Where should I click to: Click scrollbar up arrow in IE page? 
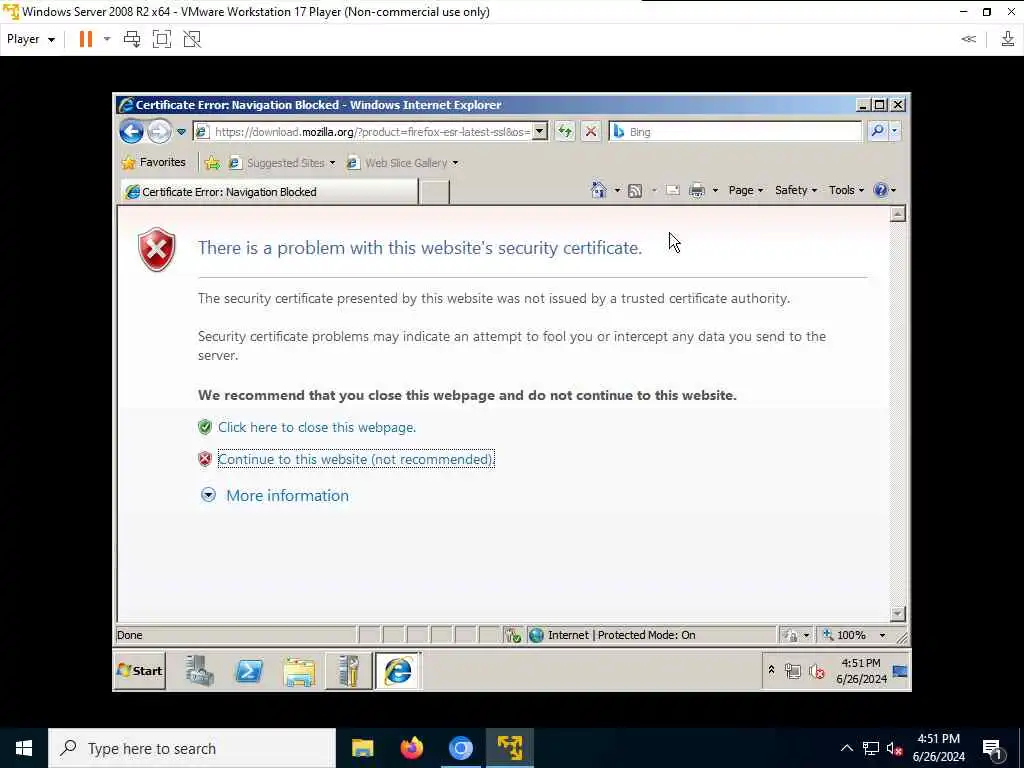(897, 214)
